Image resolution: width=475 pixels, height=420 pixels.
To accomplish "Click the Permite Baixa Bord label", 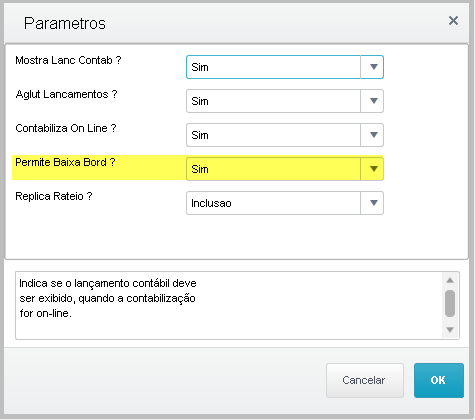I will (65, 162).
